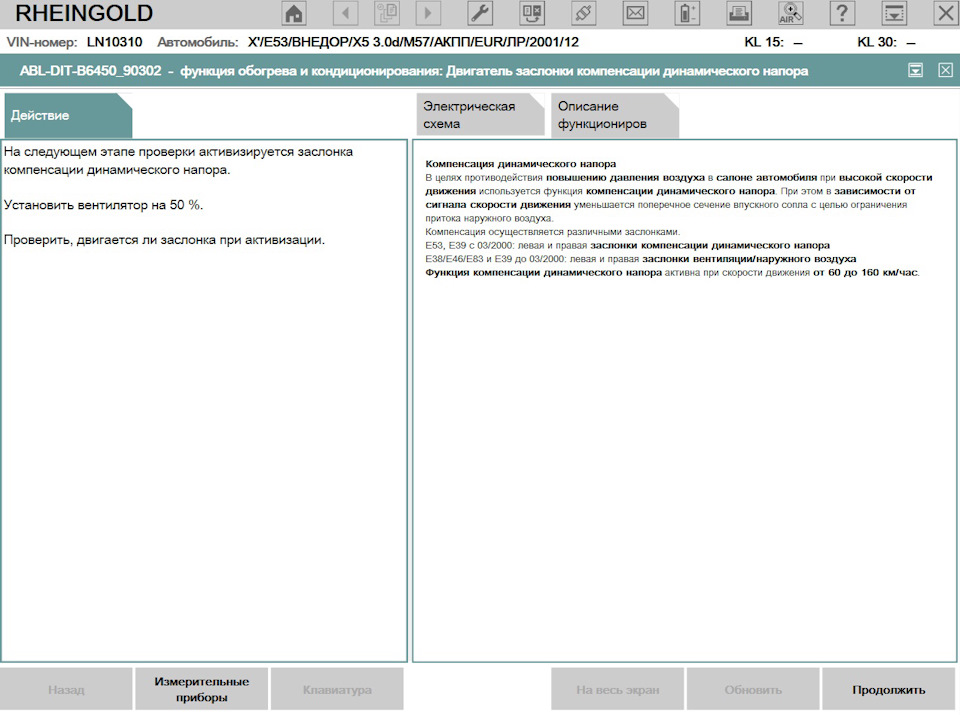Click heading 'Компенсация динамического напора'
Screen dimensions: 960x715
tap(521, 164)
